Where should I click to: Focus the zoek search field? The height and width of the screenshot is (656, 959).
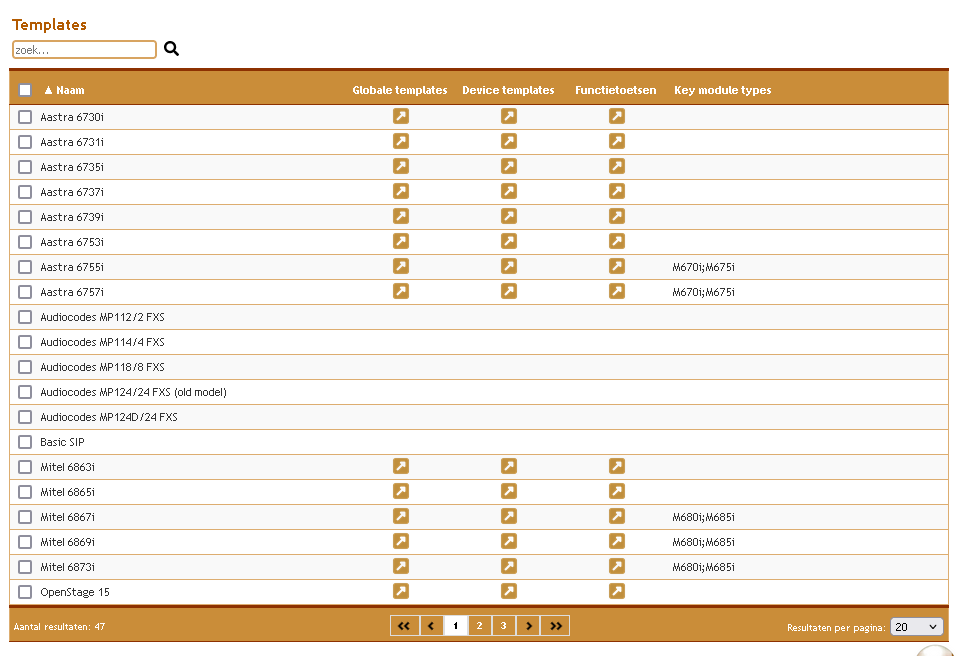(84, 50)
